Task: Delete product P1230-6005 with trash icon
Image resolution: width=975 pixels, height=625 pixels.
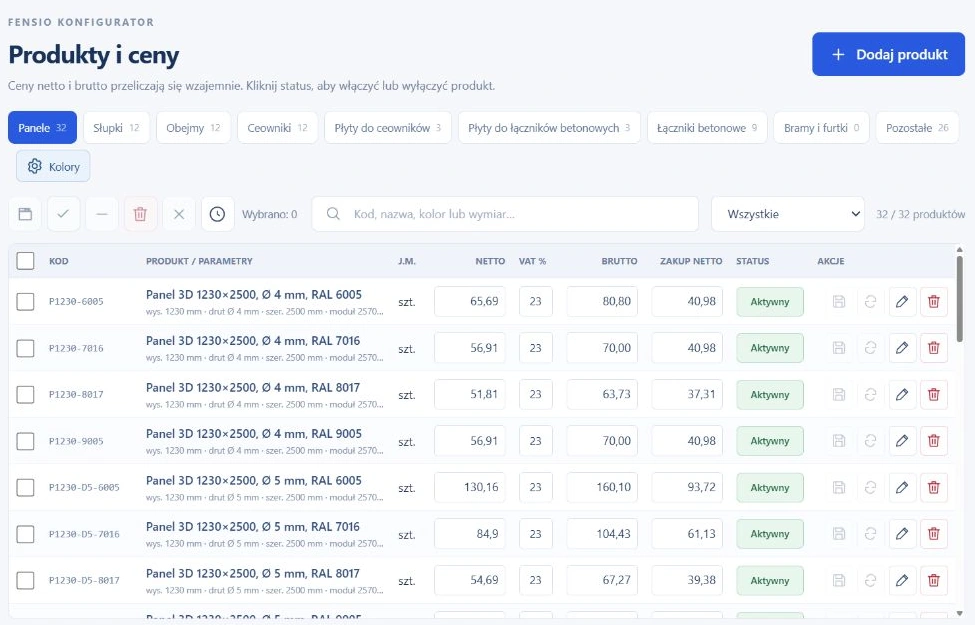Action: pyautogui.click(x=934, y=302)
